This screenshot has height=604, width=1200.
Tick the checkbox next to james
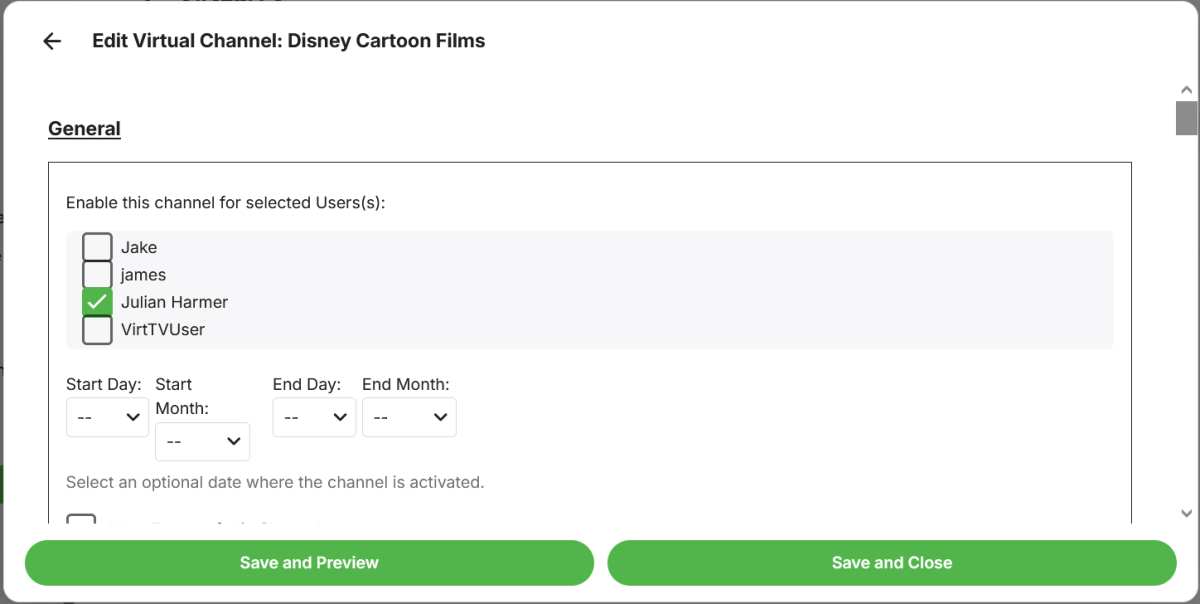97,274
